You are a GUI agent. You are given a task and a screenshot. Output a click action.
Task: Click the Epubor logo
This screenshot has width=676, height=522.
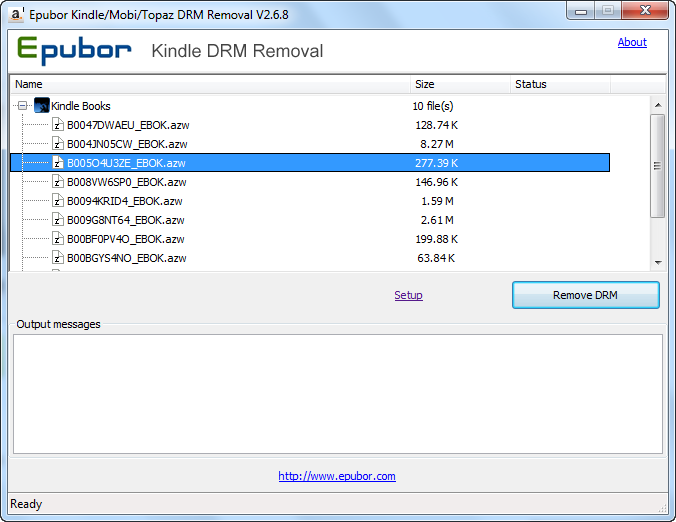pyautogui.click(x=74, y=51)
